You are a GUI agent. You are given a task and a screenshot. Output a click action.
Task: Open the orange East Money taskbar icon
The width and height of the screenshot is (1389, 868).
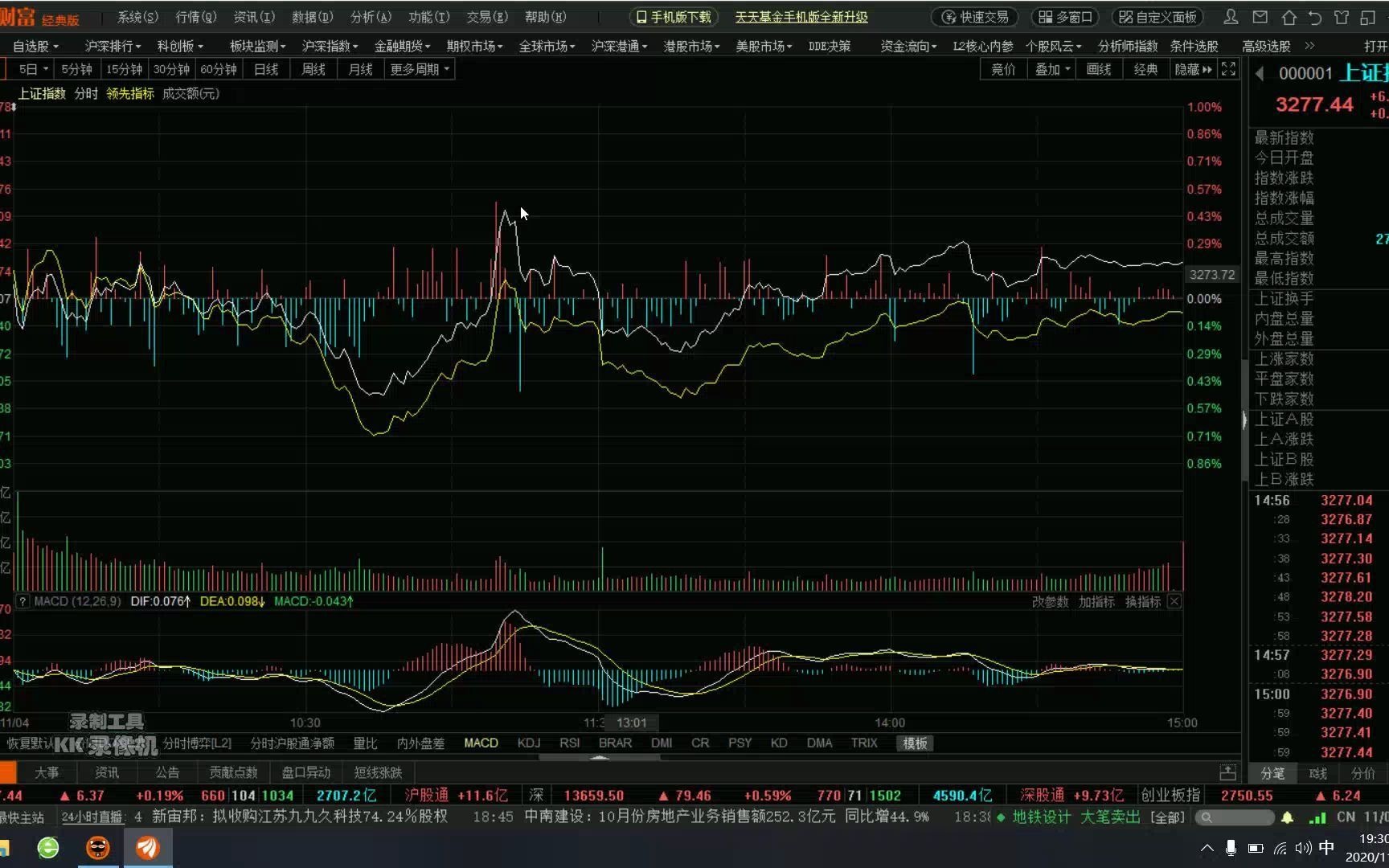[147, 848]
